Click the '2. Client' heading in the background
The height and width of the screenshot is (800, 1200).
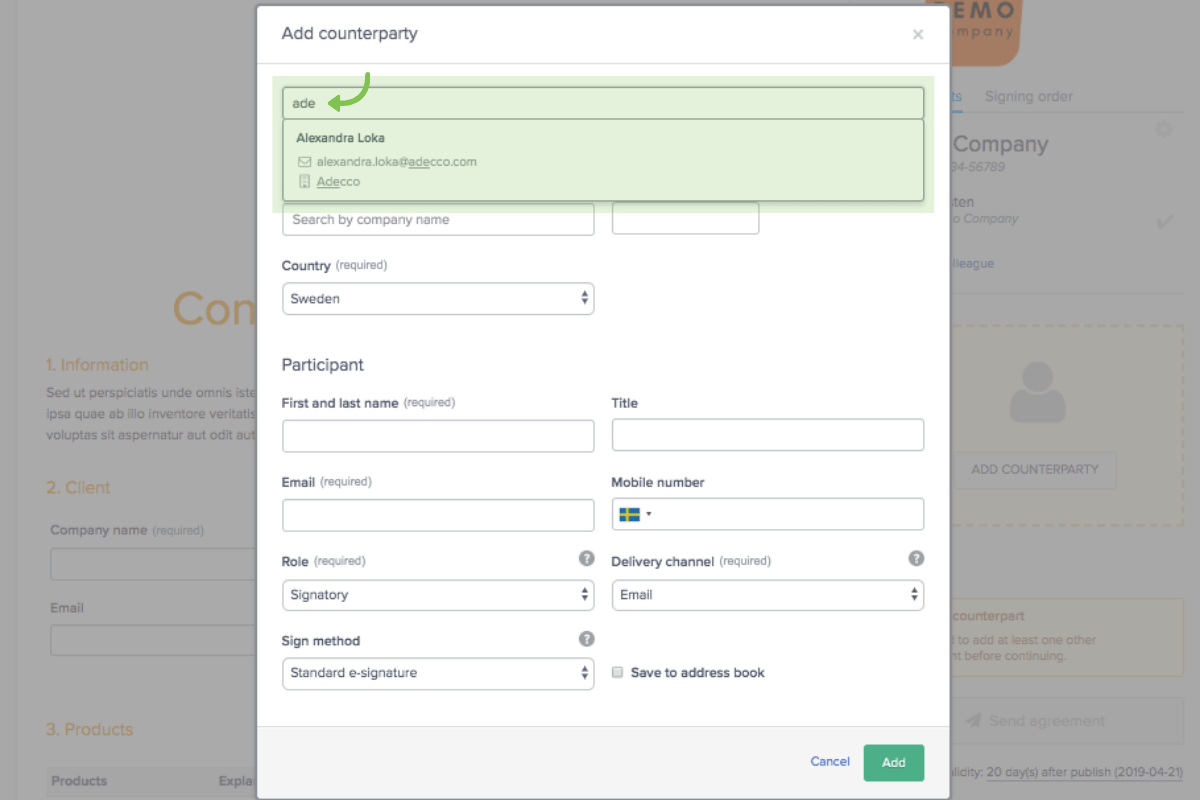point(78,488)
